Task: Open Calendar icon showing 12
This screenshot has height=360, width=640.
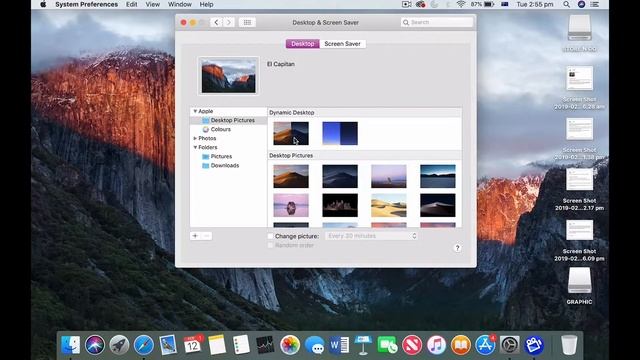Action: (x=193, y=345)
